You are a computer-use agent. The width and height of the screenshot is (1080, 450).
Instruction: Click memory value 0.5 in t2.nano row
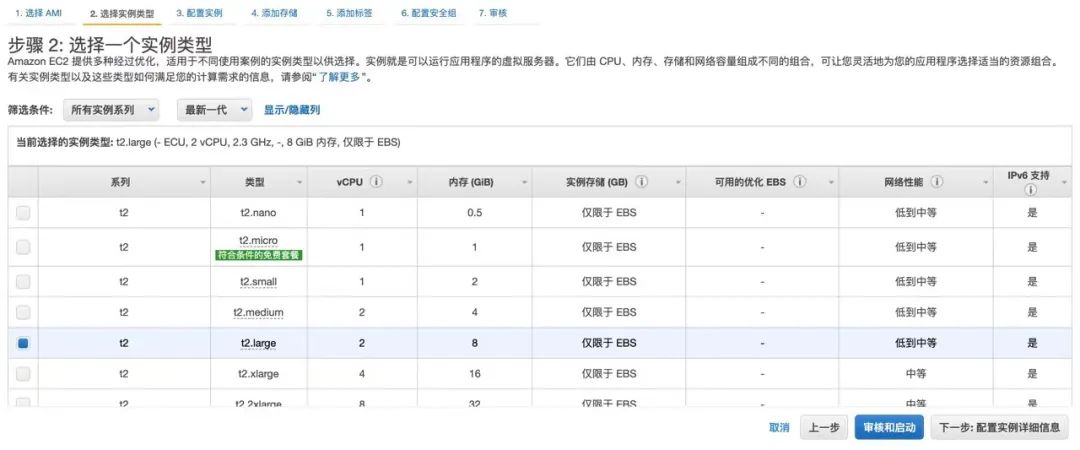tap(475, 213)
